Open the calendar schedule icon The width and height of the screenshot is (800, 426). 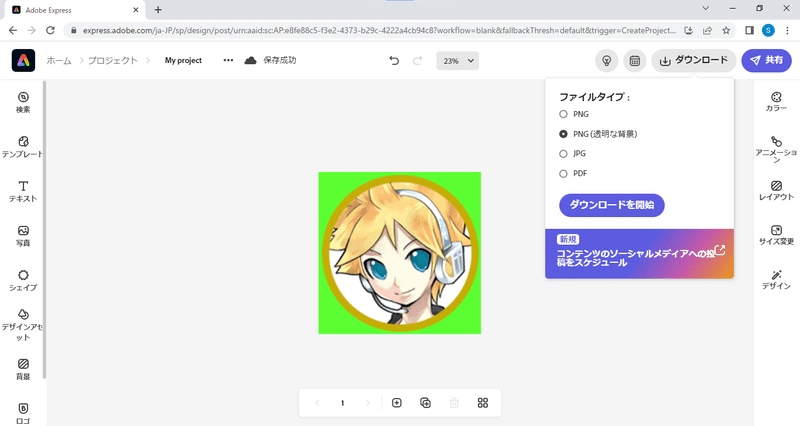635,61
